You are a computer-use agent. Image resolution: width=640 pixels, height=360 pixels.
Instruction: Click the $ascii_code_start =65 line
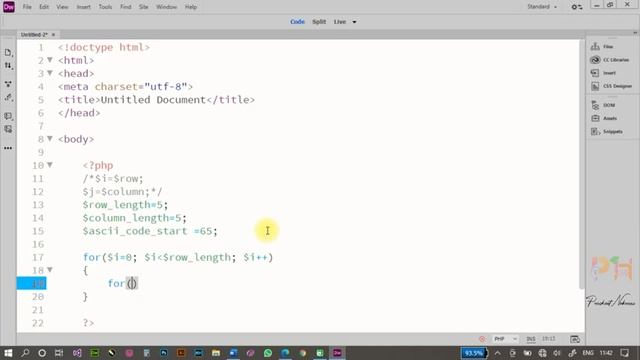coord(150,231)
